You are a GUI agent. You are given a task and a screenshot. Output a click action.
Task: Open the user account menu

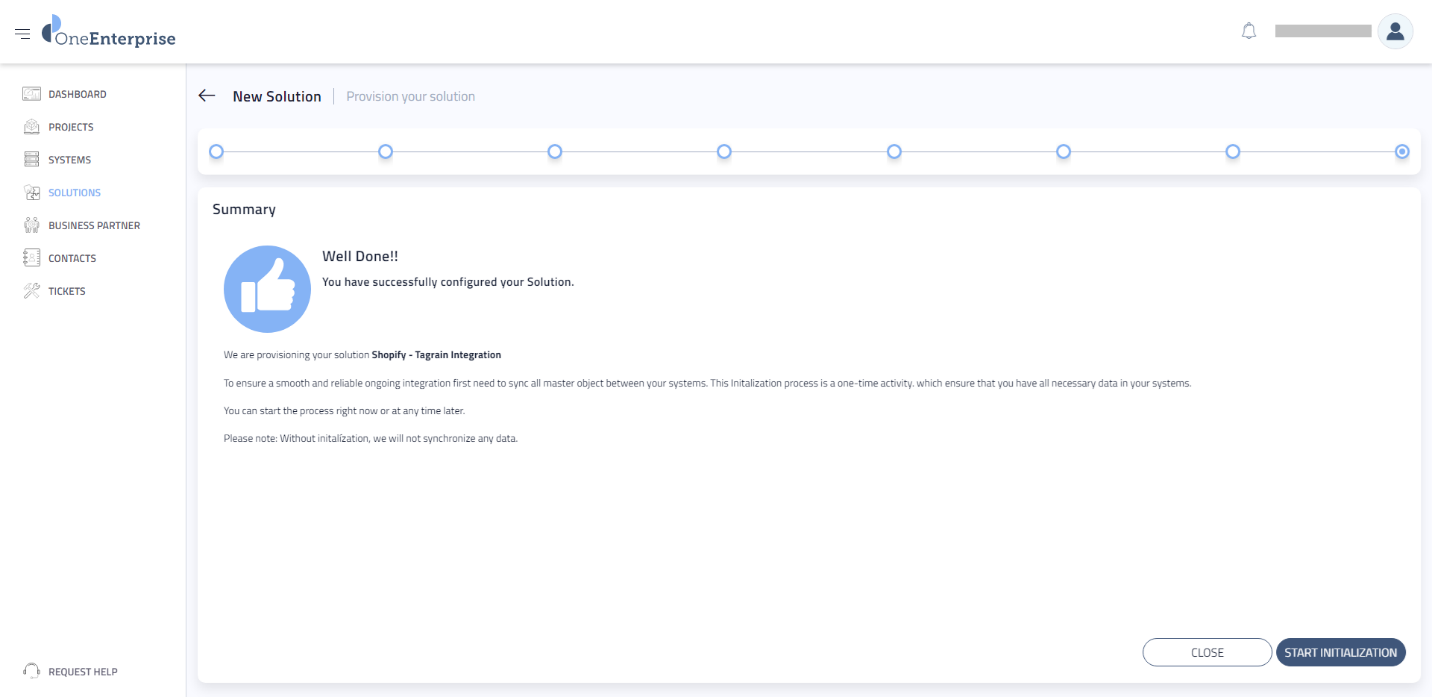pos(1395,31)
